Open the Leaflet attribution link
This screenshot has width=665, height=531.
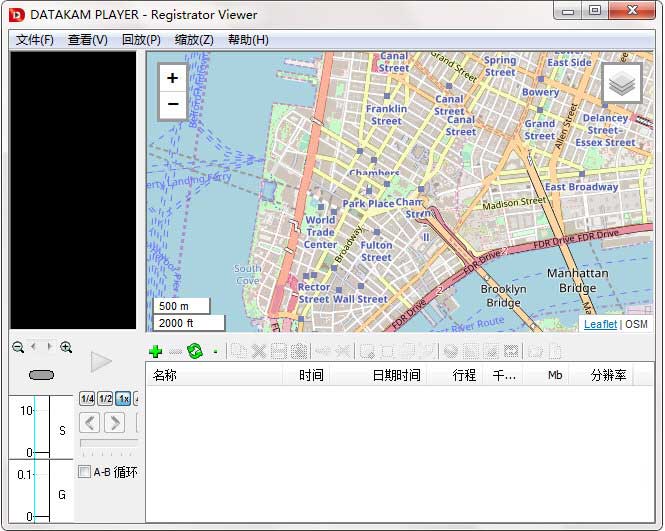[600, 324]
